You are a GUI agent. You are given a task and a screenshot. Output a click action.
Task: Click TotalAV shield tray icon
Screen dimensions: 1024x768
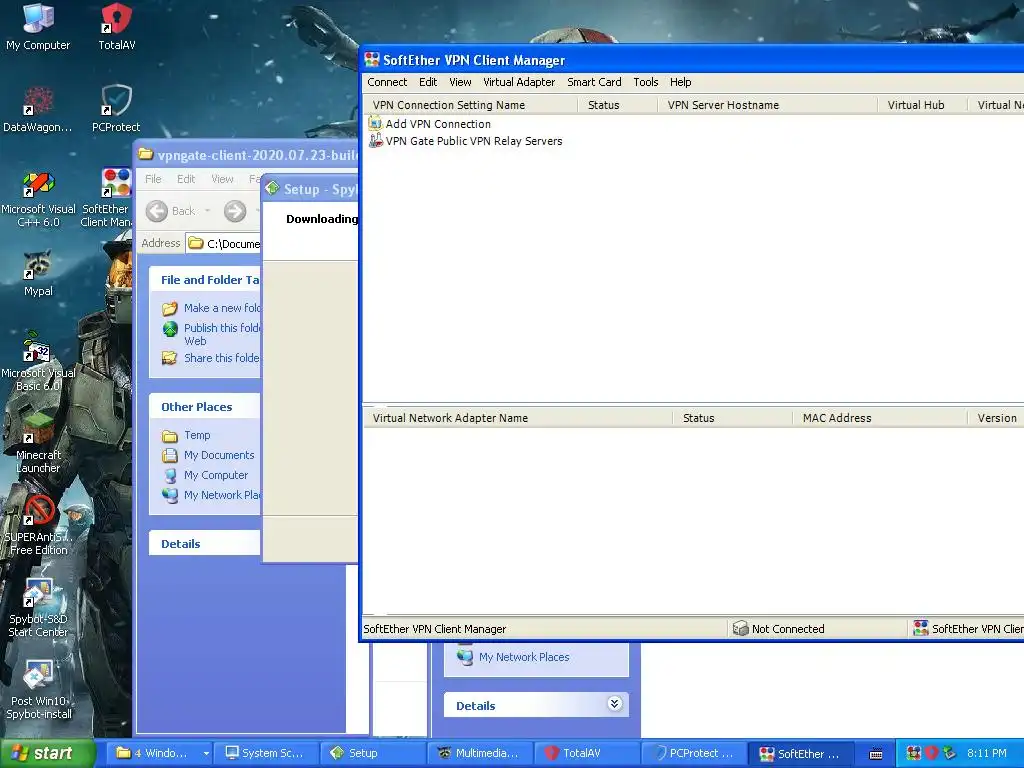coord(931,753)
